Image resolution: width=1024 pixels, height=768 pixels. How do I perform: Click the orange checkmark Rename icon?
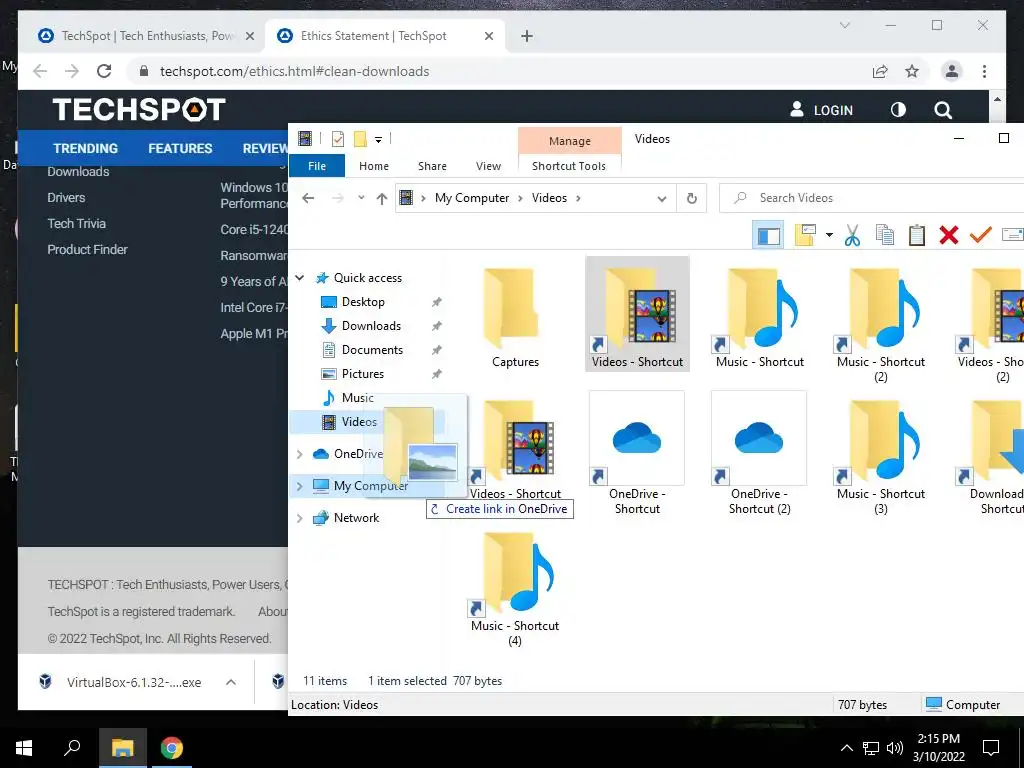point(980,234)
